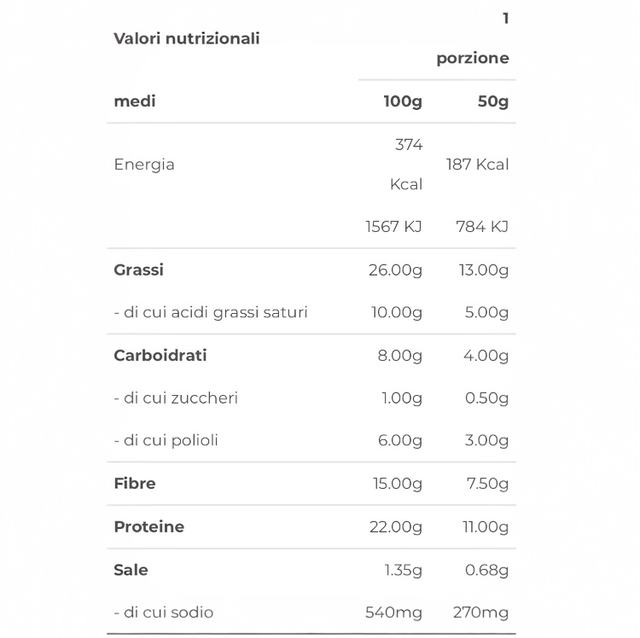640x638 pixels.
Task: Click the "Carboidrati" row label
Action: pos(160,355)
